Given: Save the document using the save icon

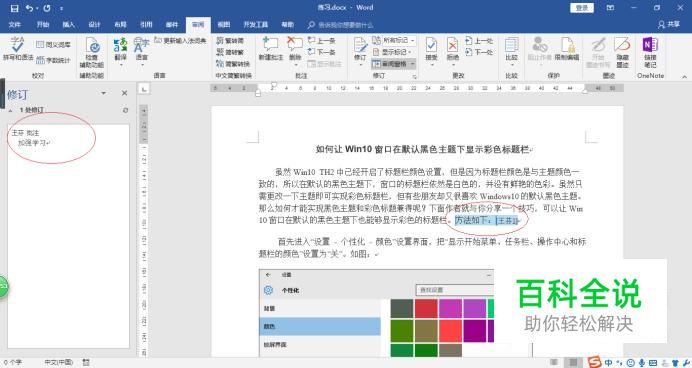Looking at the screenshot, I should tap(15, 8).
